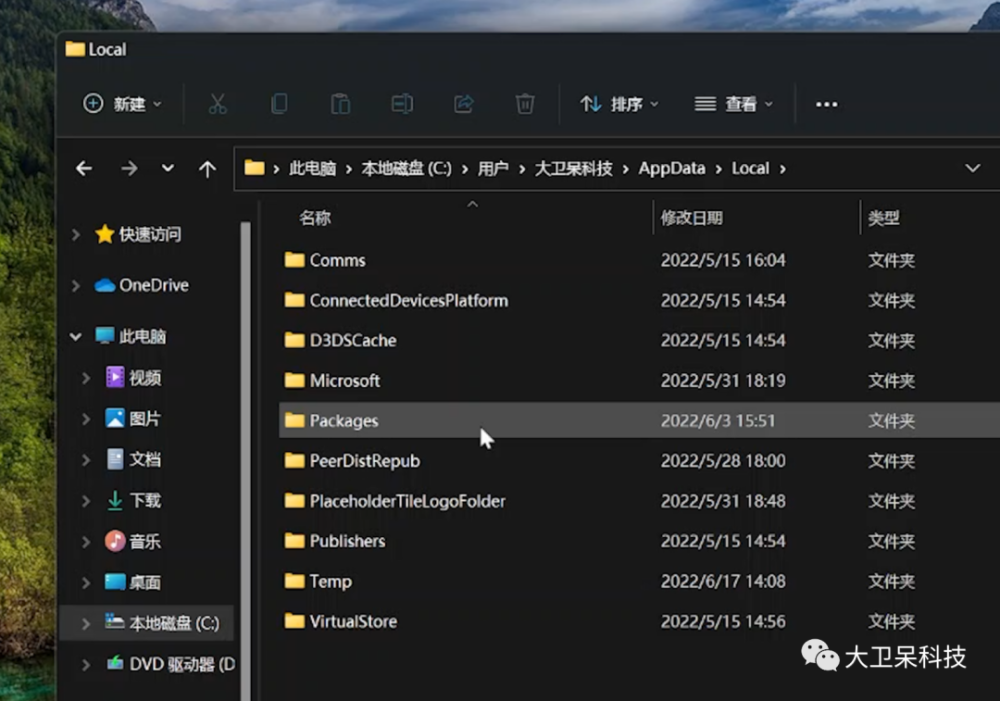Click the Rename icon in toolbar
Image resolution: width=1000 pixels, height=701 pixels.
click(402, 104)
